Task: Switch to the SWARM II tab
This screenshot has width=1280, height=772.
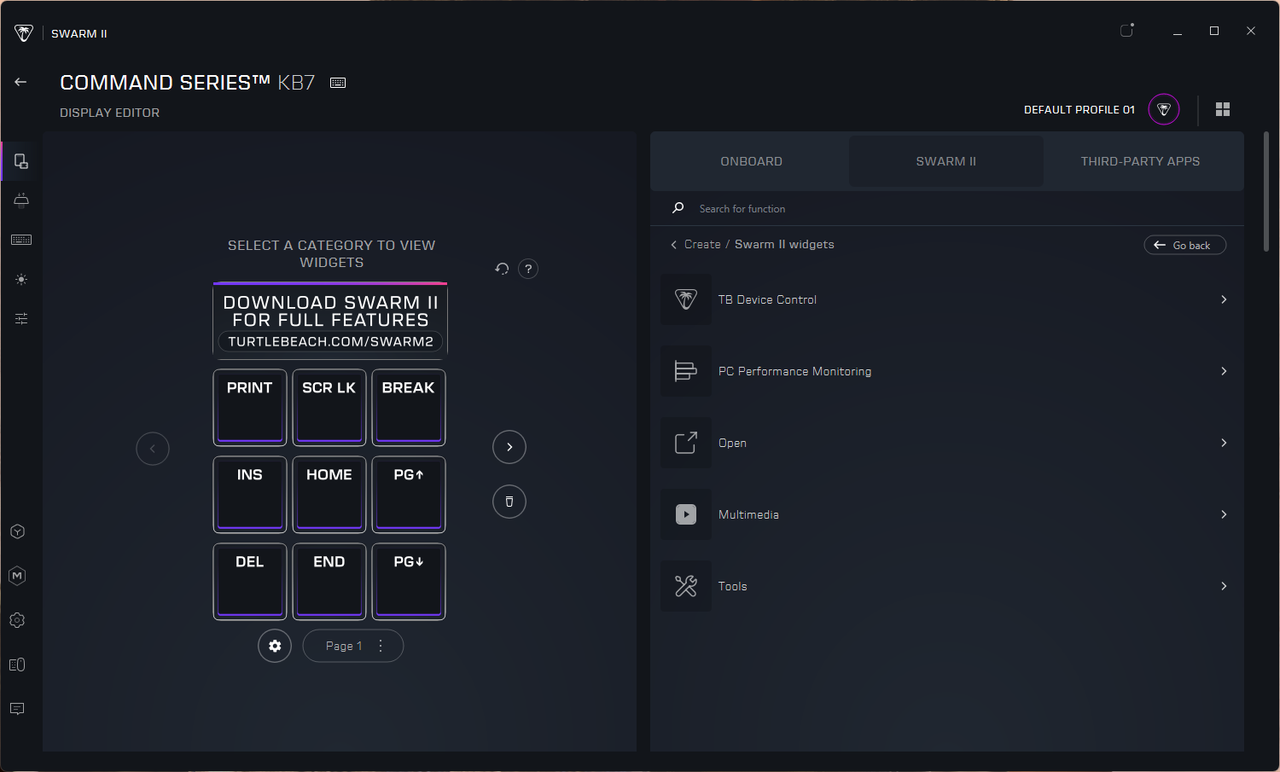Action: point(946,161)
